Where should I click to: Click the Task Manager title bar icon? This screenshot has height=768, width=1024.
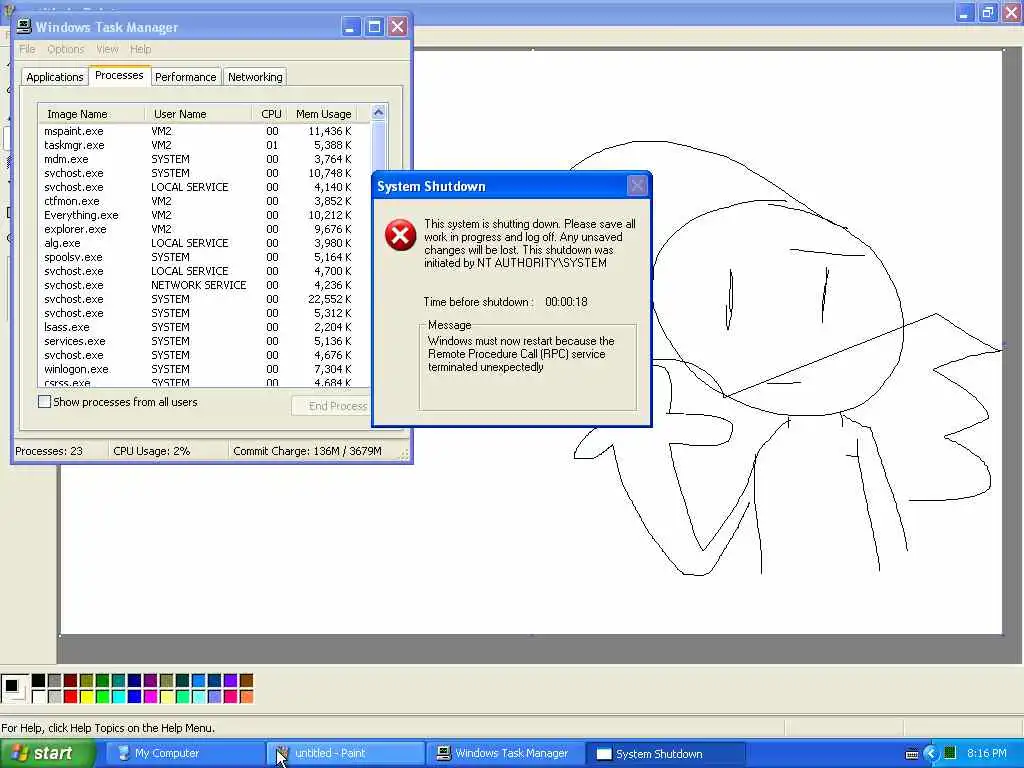[24, 26]
